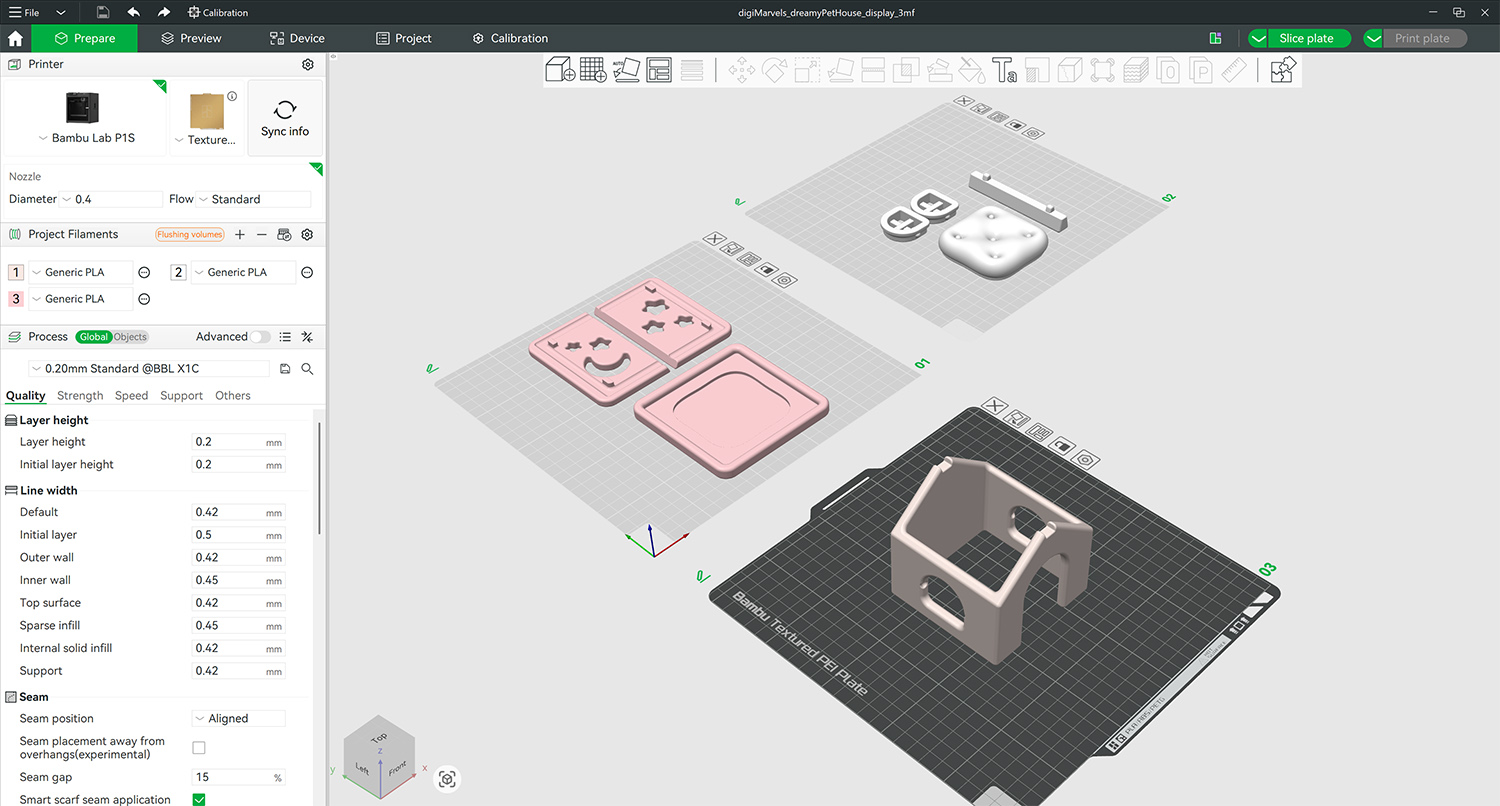
Task: Switch Process scope to Global
Action: [x=94, y=337]
